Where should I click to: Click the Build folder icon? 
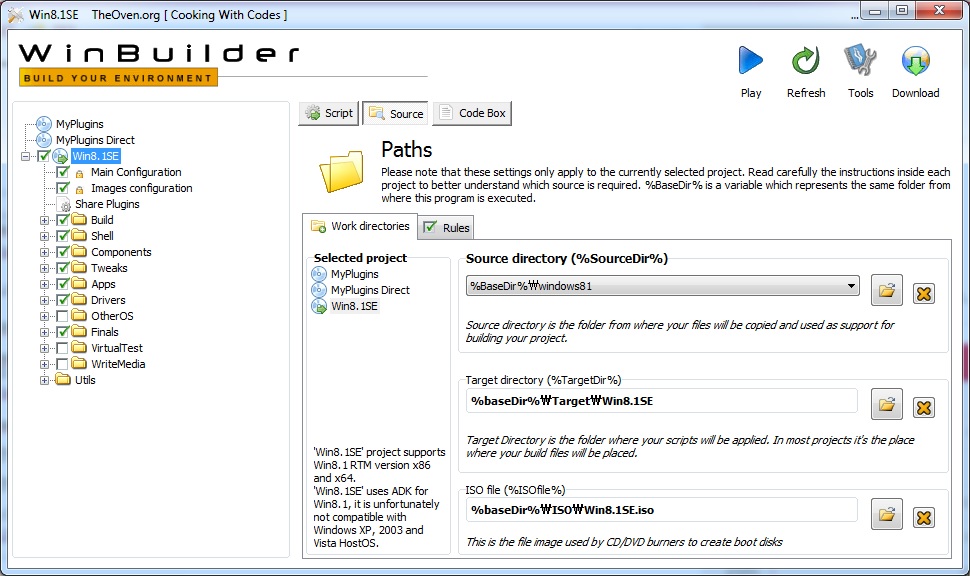click(79, 219)
